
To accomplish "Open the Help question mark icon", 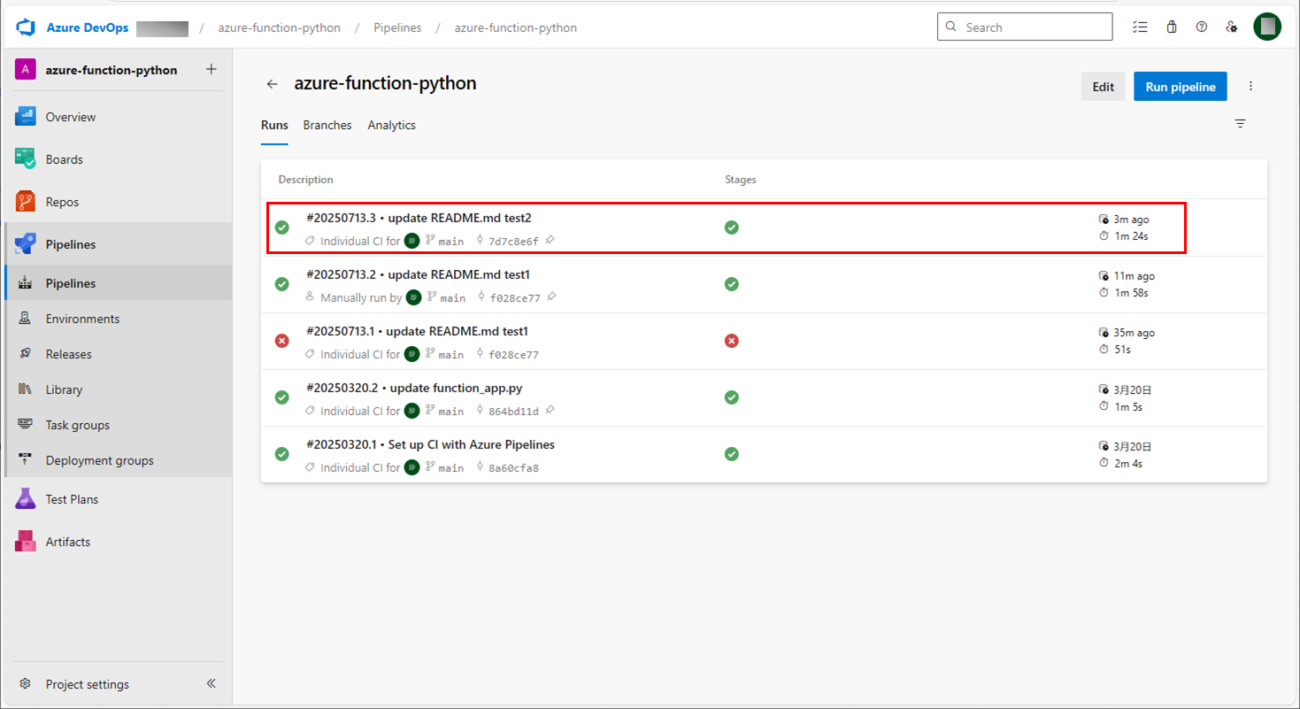I will (x=1201, y=27).
